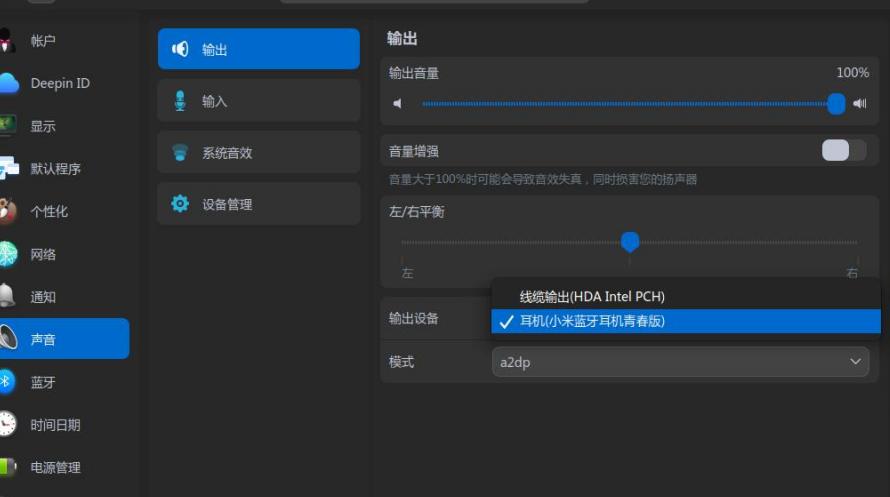Select 声音 sound speaker icon

coord(9,338)
